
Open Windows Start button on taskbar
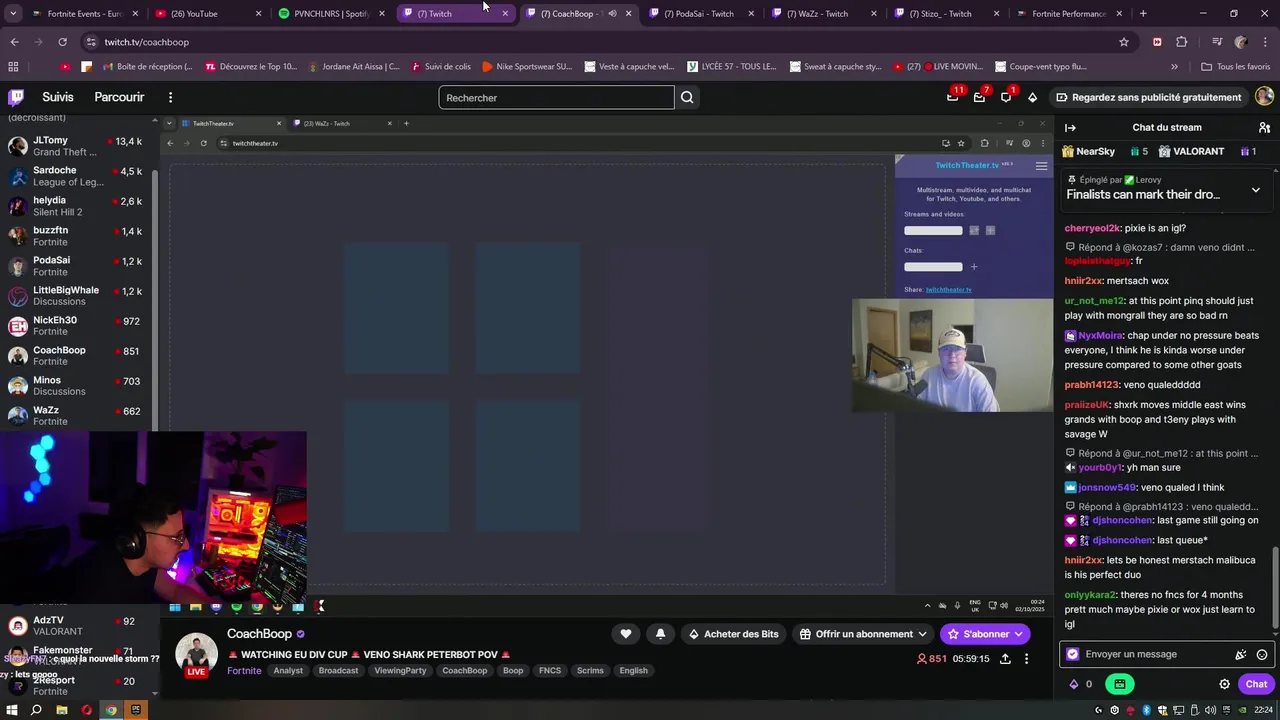click(x=12, y=710)
